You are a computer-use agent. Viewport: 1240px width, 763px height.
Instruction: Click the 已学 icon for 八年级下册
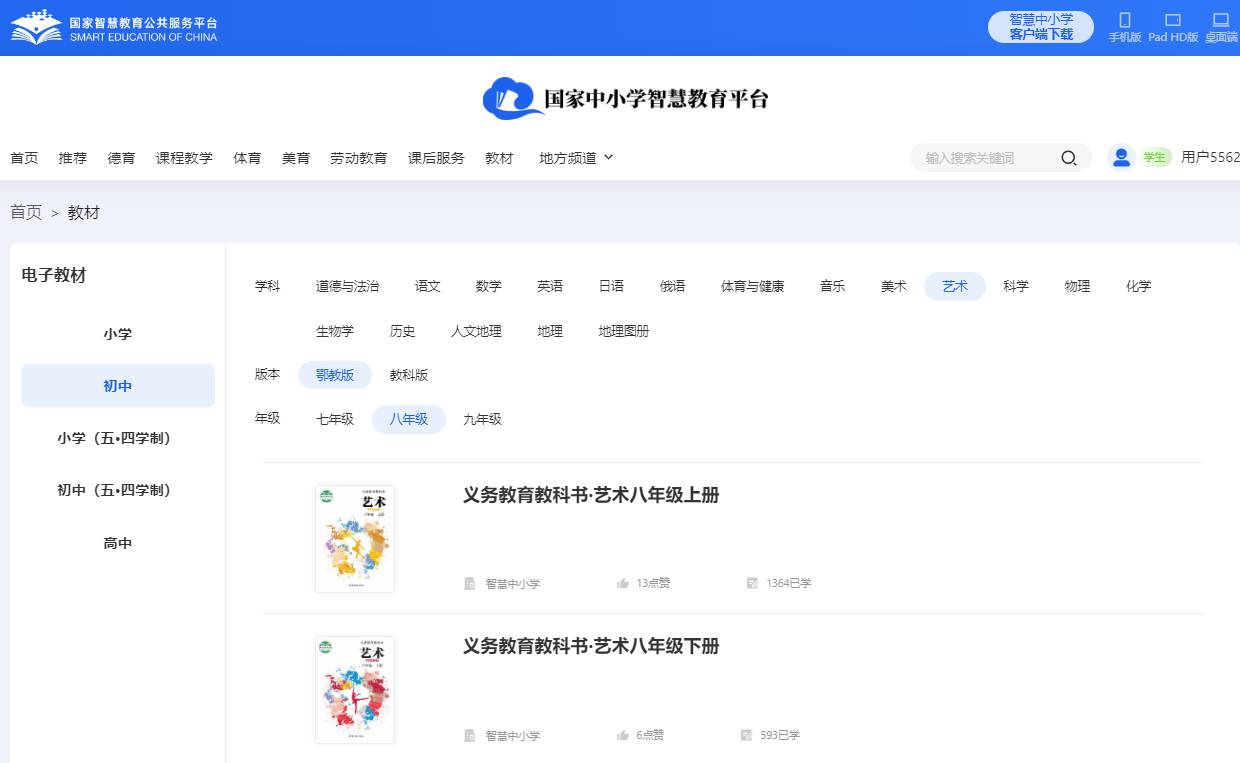pyautogui.click(x=746, y=735)
